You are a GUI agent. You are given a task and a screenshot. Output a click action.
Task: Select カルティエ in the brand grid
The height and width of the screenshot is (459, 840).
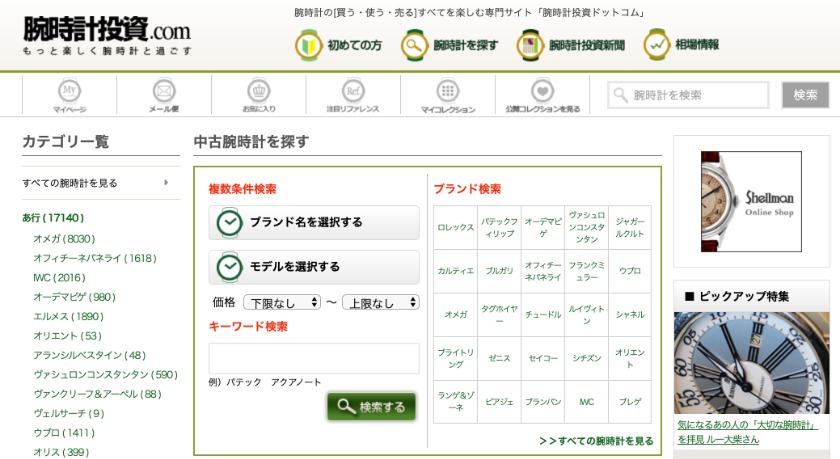pos(455,271)
